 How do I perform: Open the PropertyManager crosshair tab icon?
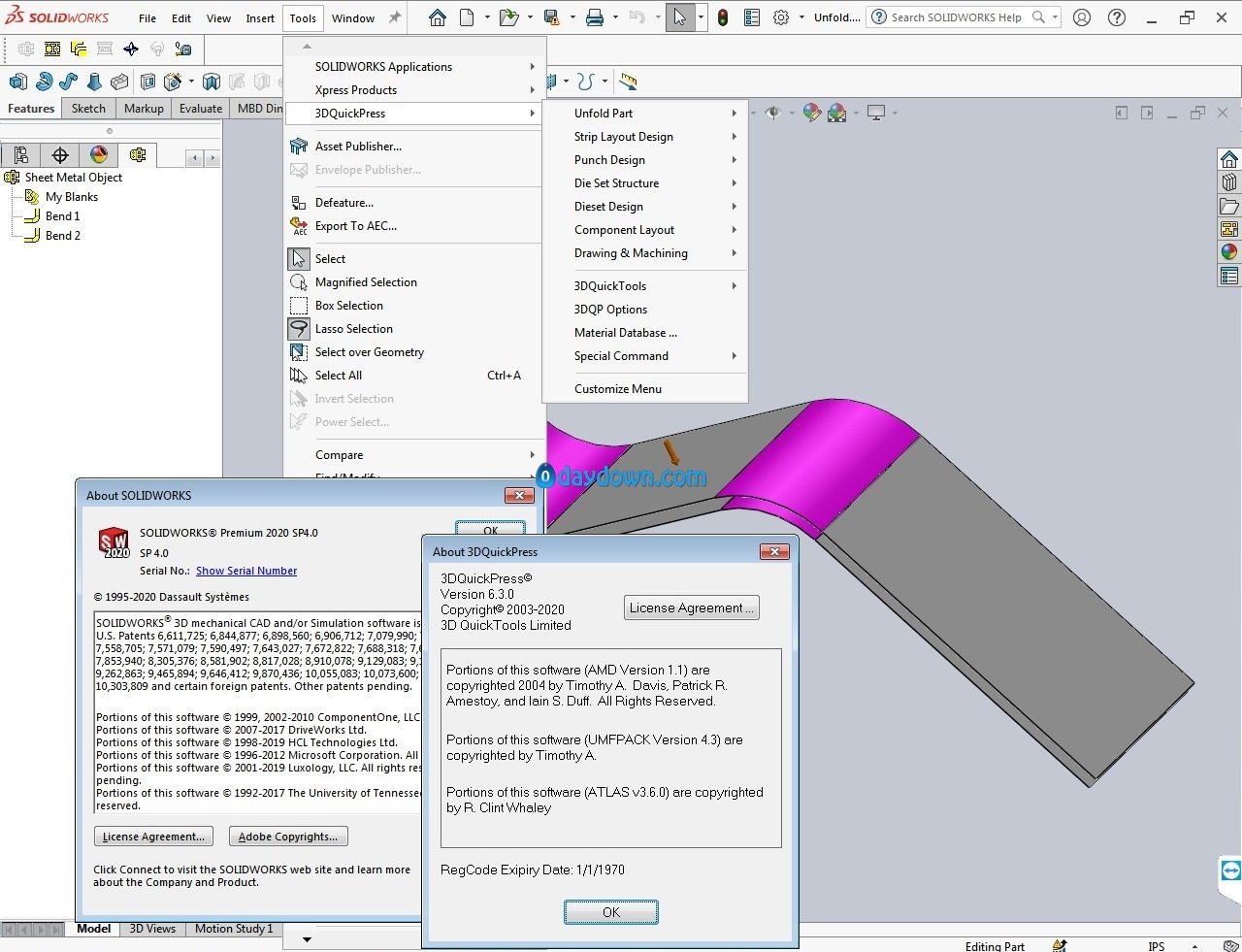click(x=60, y=155)
